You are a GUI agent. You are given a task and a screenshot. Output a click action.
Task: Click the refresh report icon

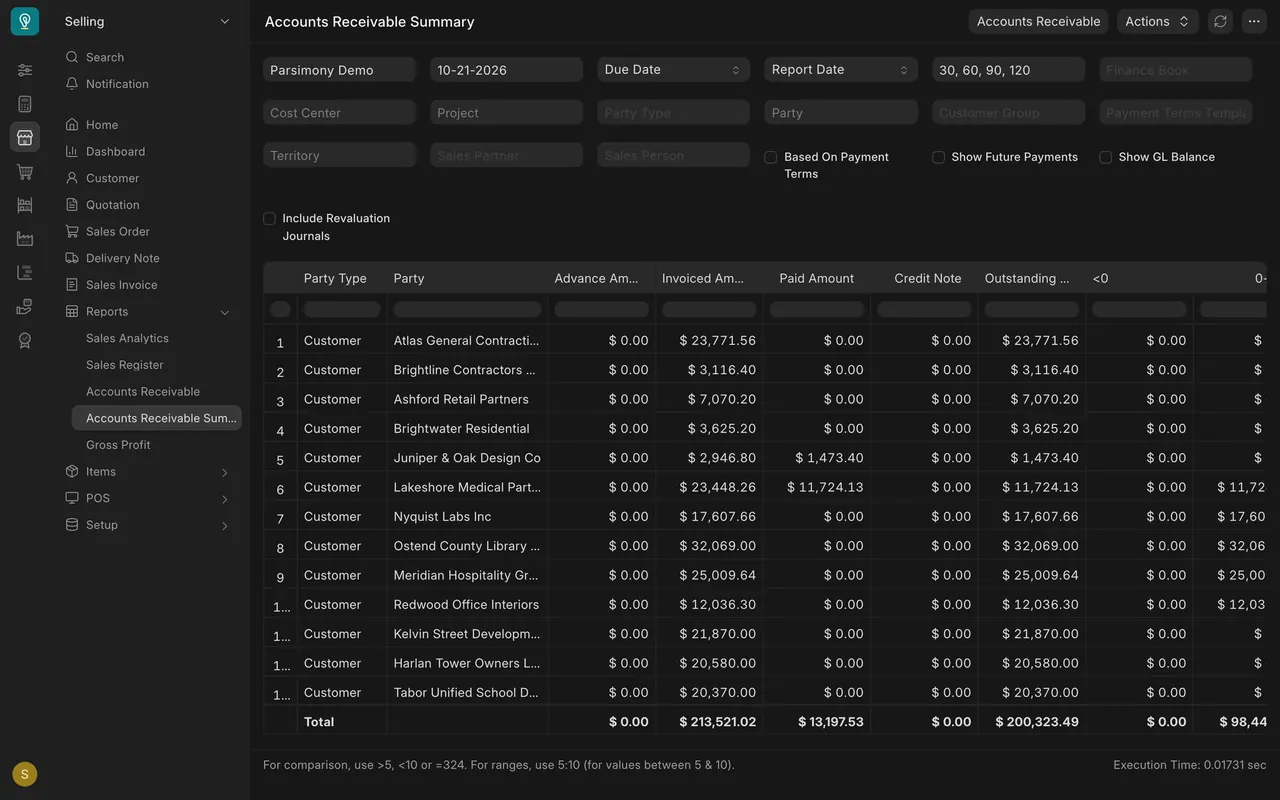pyautogui.click(x=1220, y=21)
